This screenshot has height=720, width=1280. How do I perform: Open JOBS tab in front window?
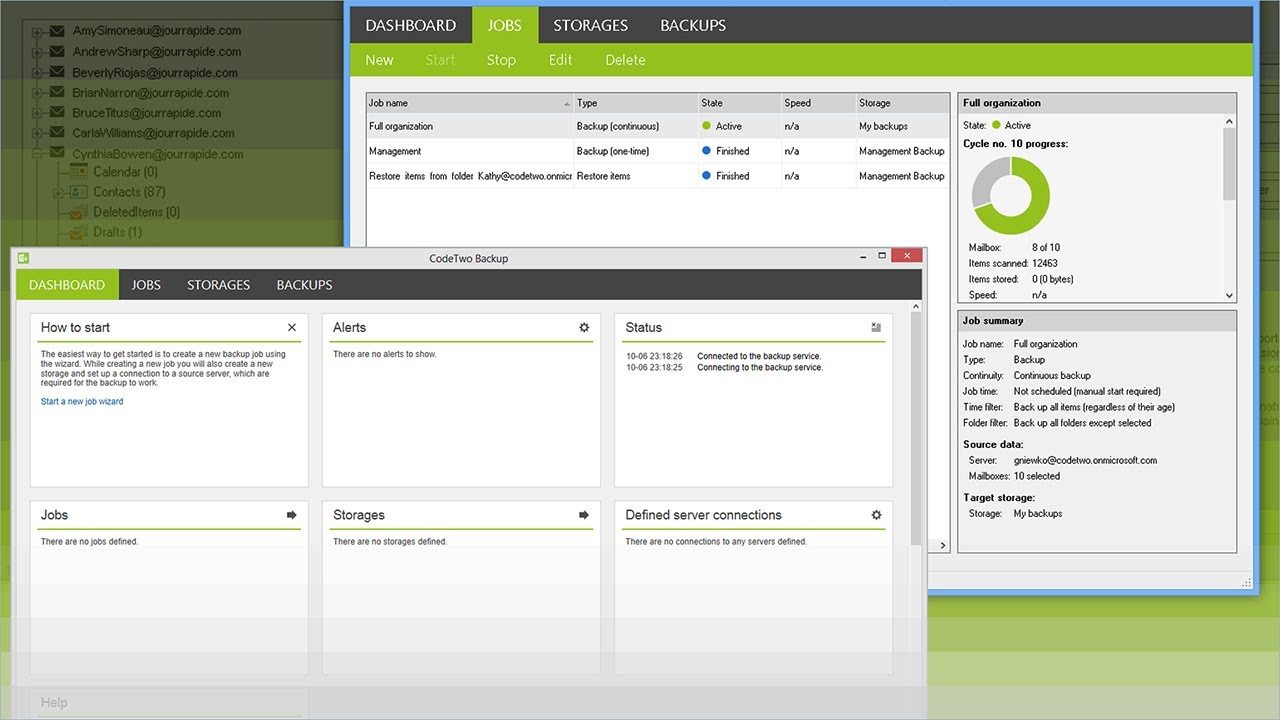pos(146,285)
